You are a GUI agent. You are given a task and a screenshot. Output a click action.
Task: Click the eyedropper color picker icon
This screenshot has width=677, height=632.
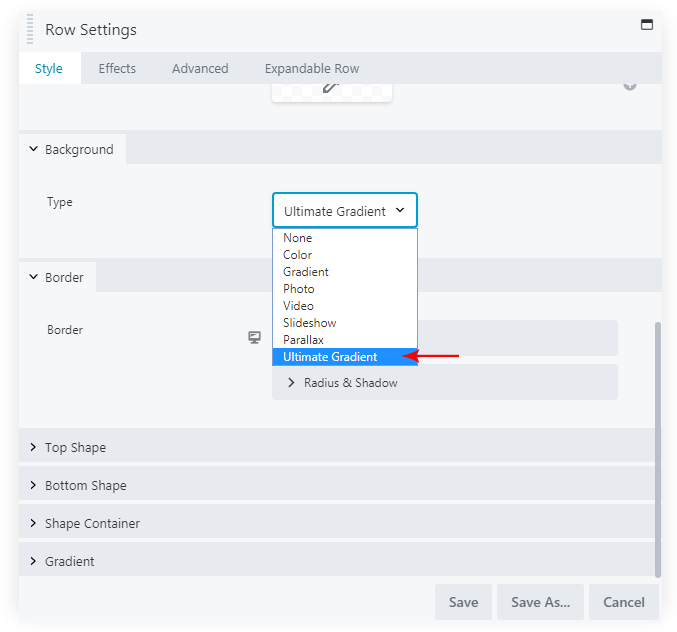click(331, 89)
